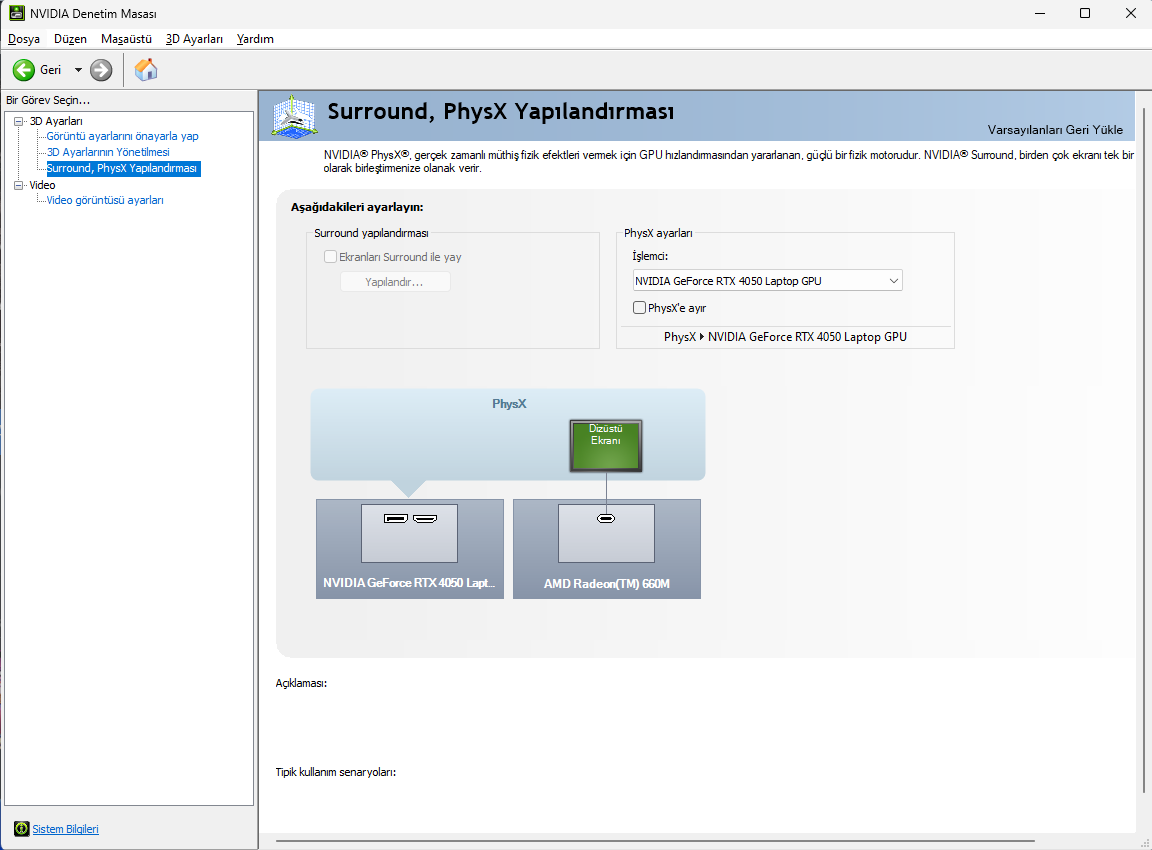
Task: Collapse the 3D Ayarları tree node
Action: (x=19, y=121)
